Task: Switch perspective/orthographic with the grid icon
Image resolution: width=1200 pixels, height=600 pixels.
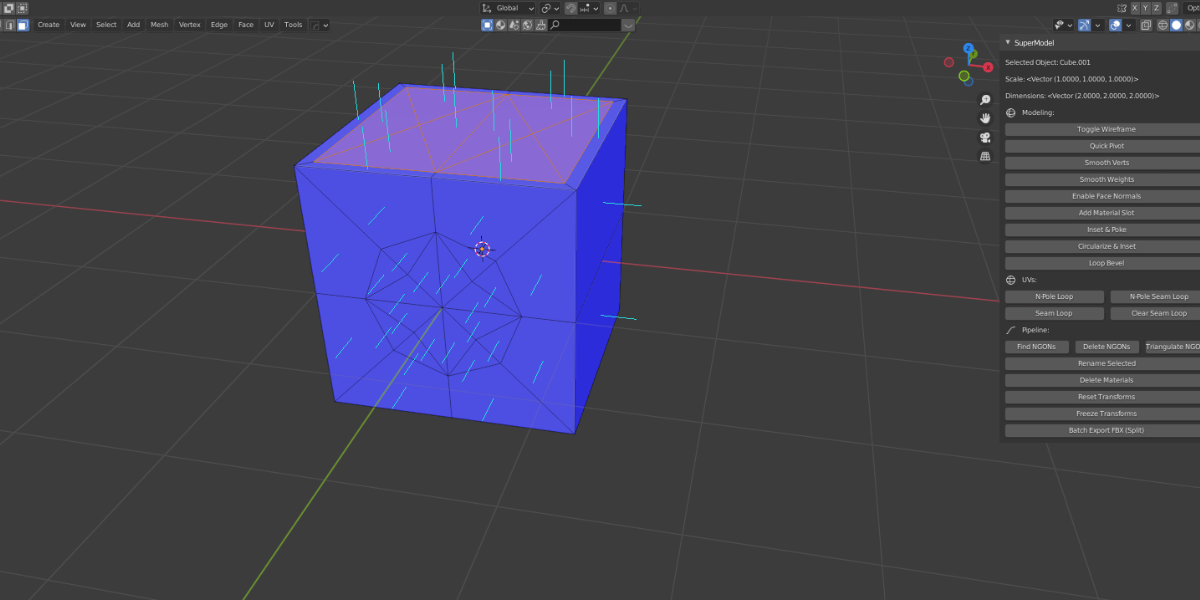Action: coord(985,156)
